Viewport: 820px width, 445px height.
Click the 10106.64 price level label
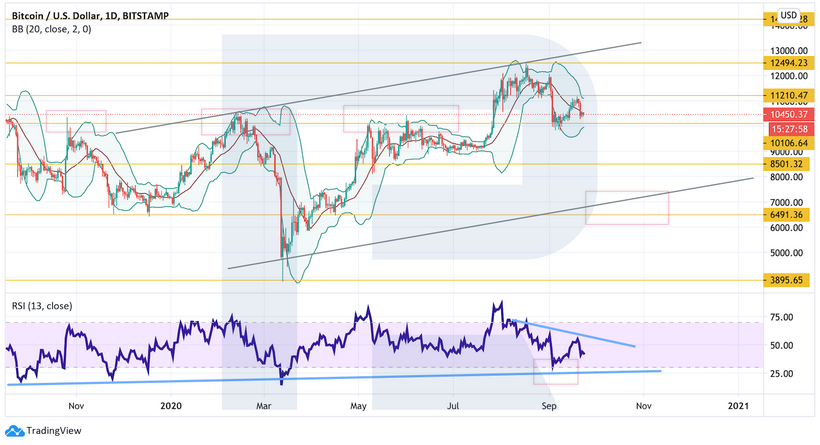pyautogui.click(x=788, y=143)
